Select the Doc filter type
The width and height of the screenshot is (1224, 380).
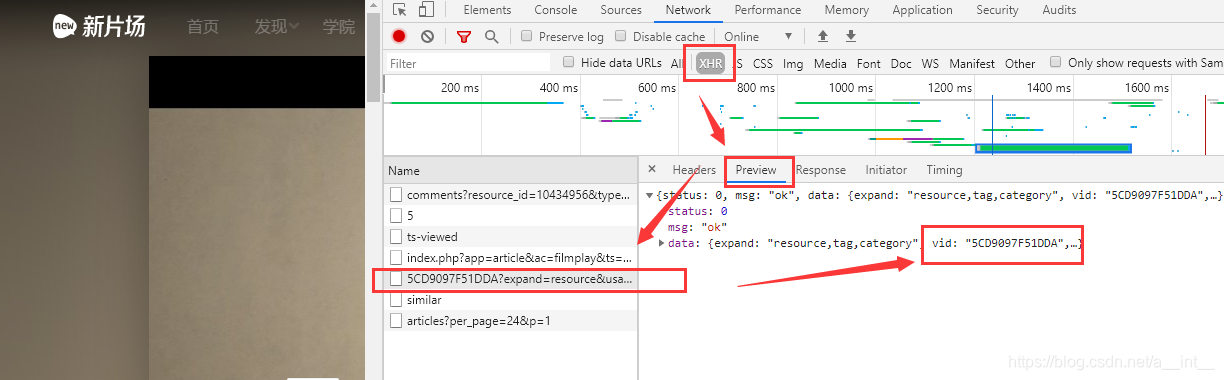(x=901, y=63)
